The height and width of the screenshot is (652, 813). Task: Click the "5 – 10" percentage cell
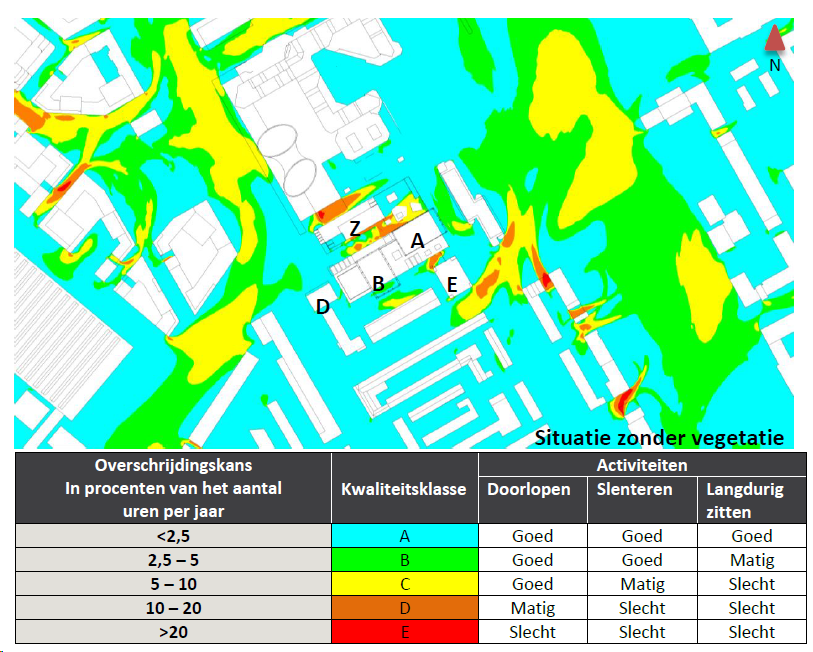pyautogui.click(x=173, y=584)
